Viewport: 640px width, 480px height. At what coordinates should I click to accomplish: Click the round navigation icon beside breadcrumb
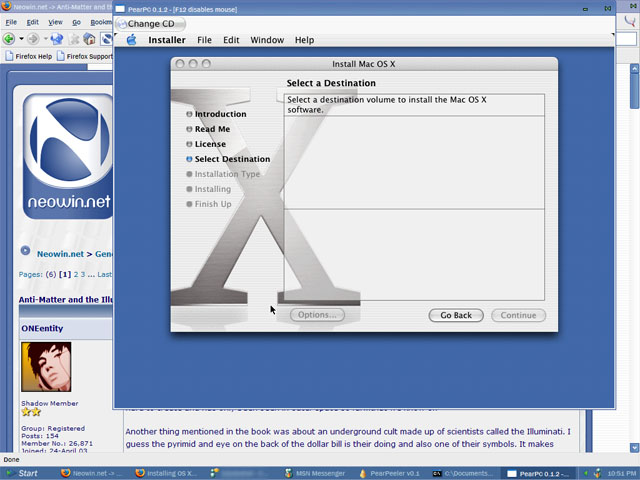[25, 251]
